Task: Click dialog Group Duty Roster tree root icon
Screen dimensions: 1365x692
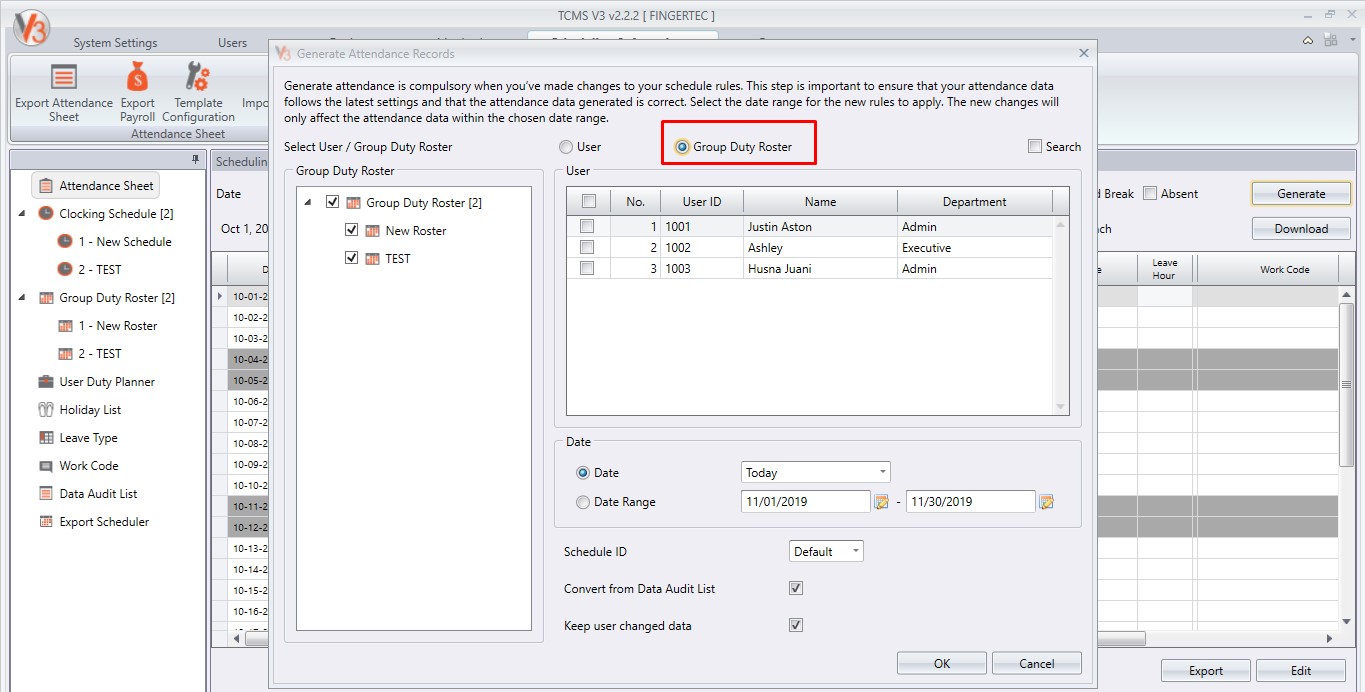Action: (353, 203)
